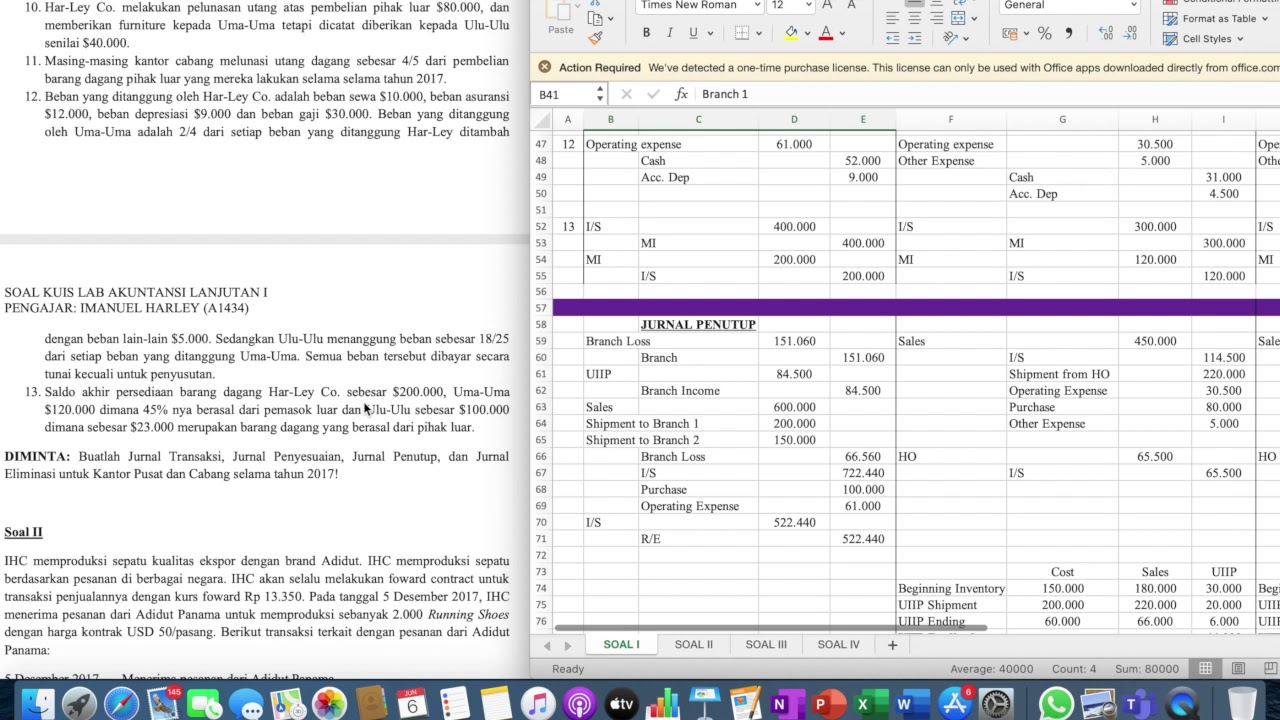Click the Format Painter brush icon

596,38
